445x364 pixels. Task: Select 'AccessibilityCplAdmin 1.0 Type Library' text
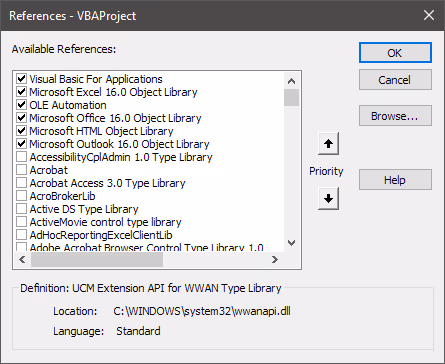(121, 157)
